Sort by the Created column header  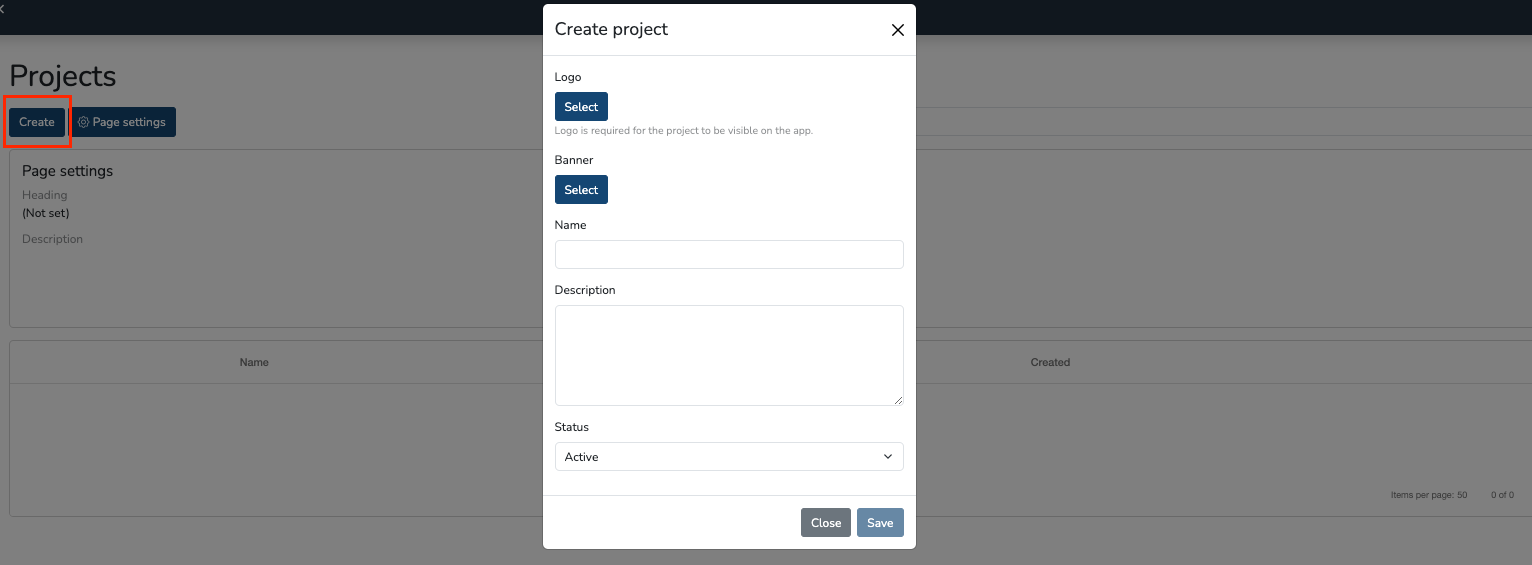[x=1050, y=362]
